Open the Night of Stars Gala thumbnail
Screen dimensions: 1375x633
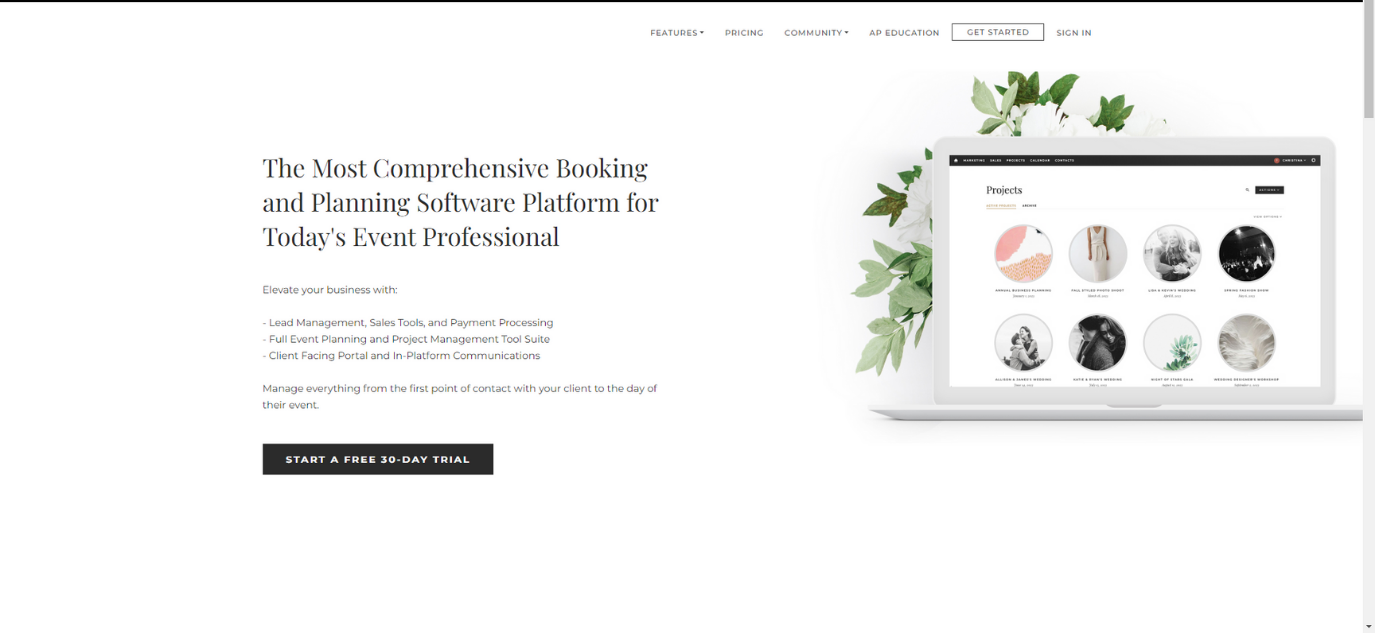pos(1172,343)
